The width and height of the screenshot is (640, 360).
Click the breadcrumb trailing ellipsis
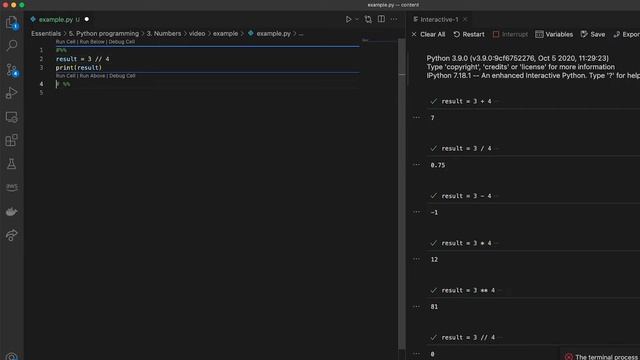tap(301, 33)
